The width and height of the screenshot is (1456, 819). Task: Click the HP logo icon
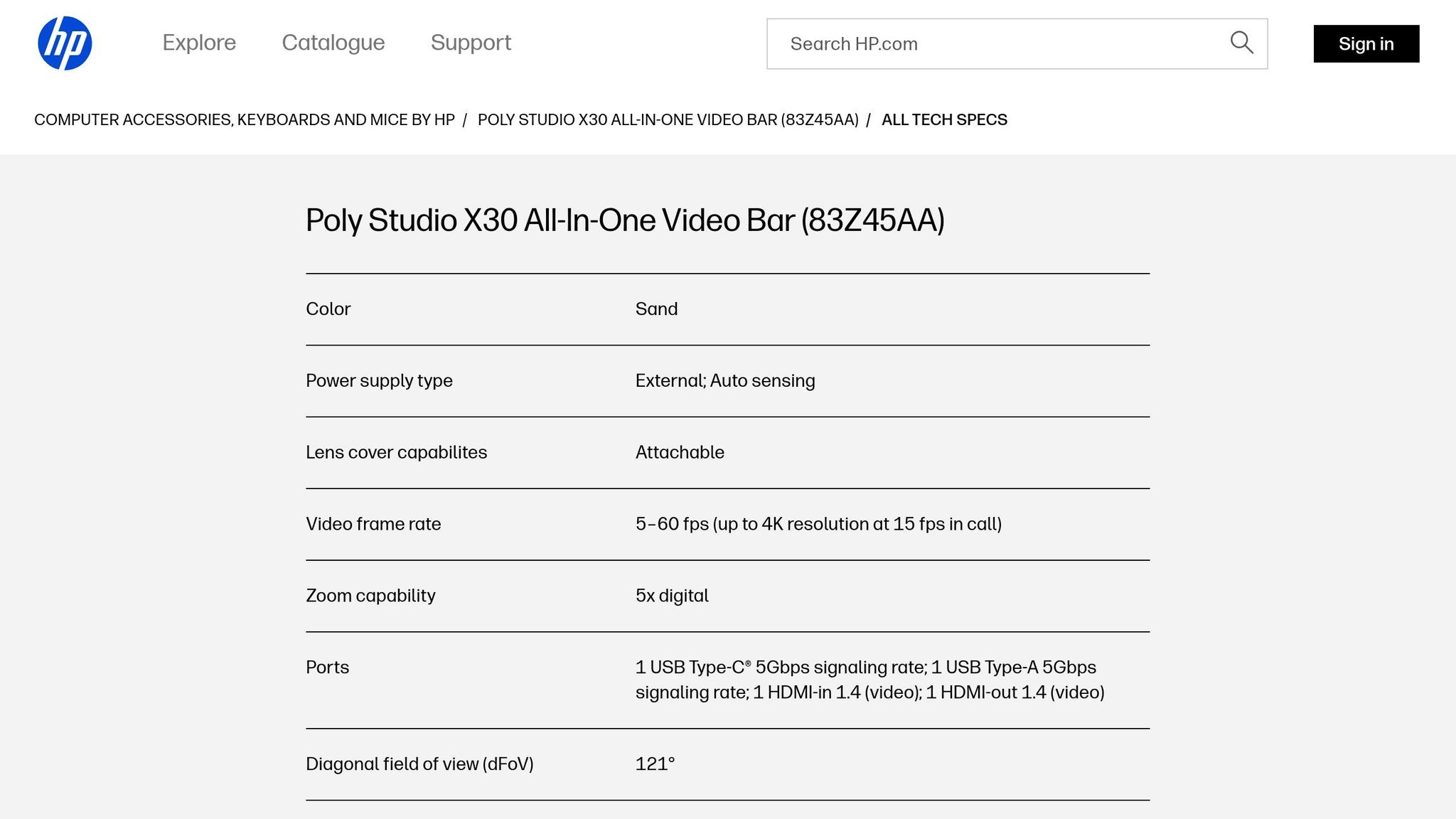(65, 43)
